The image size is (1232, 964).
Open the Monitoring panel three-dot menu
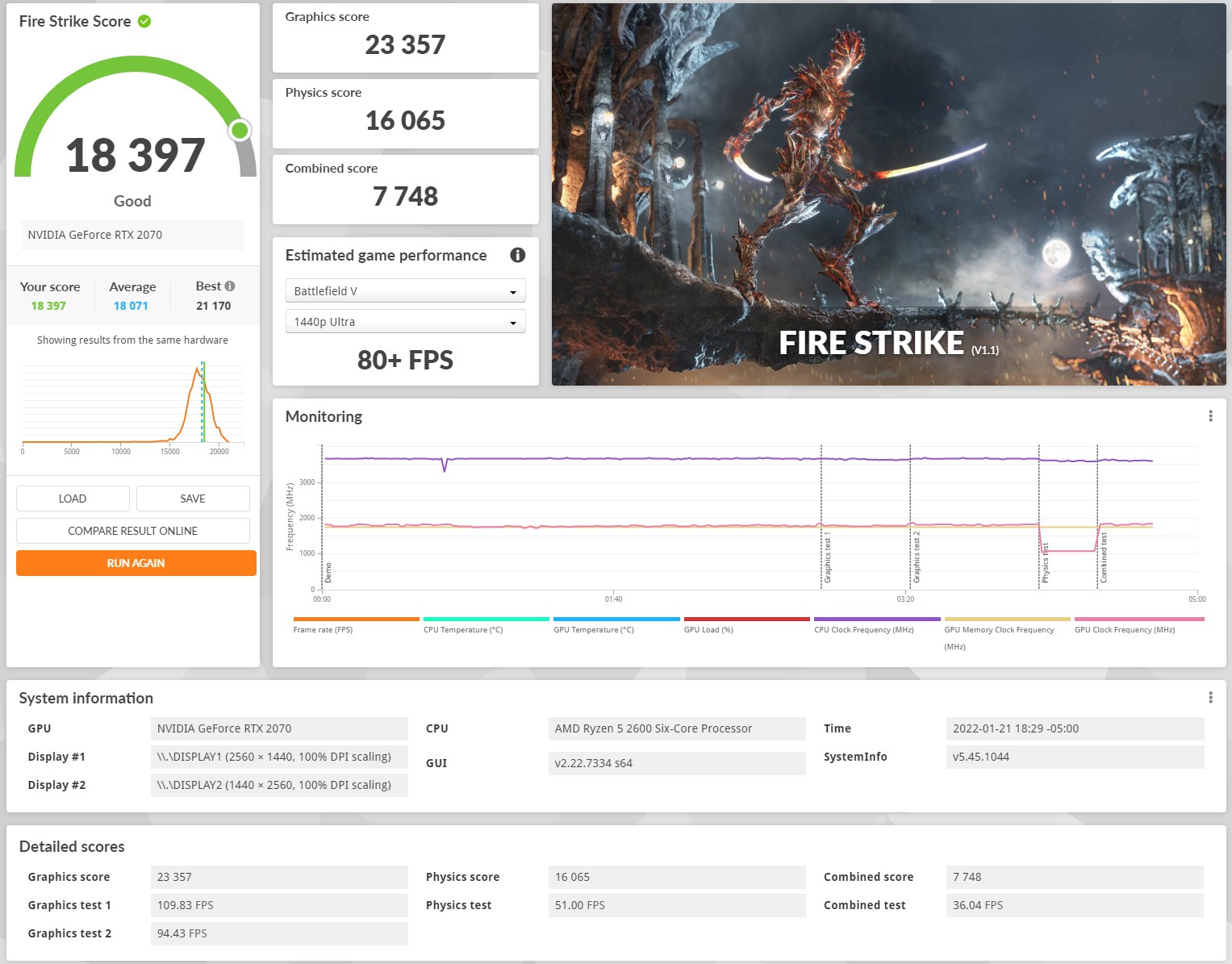click(1210, 416)
